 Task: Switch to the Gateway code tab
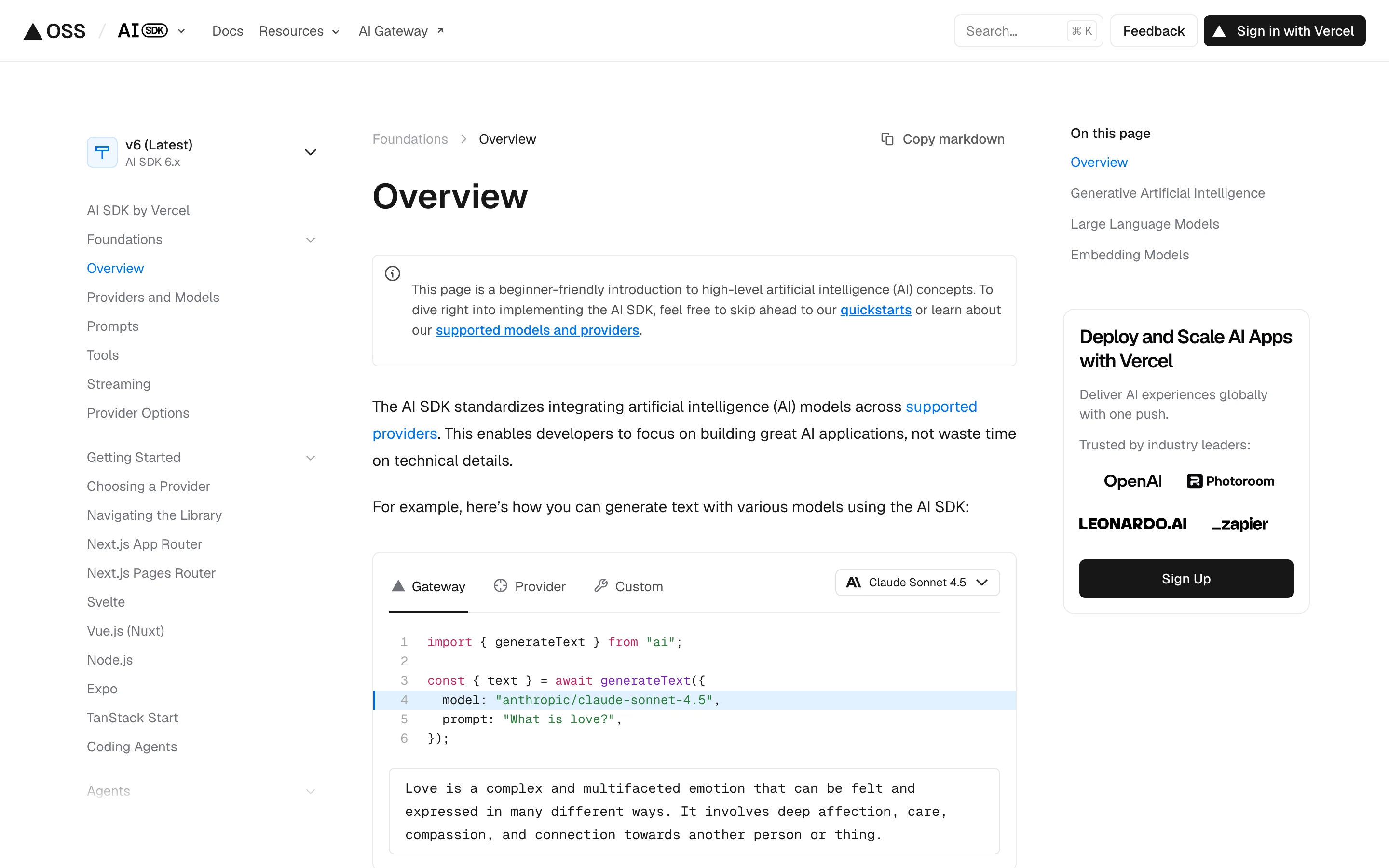click(x=428, y=586)
